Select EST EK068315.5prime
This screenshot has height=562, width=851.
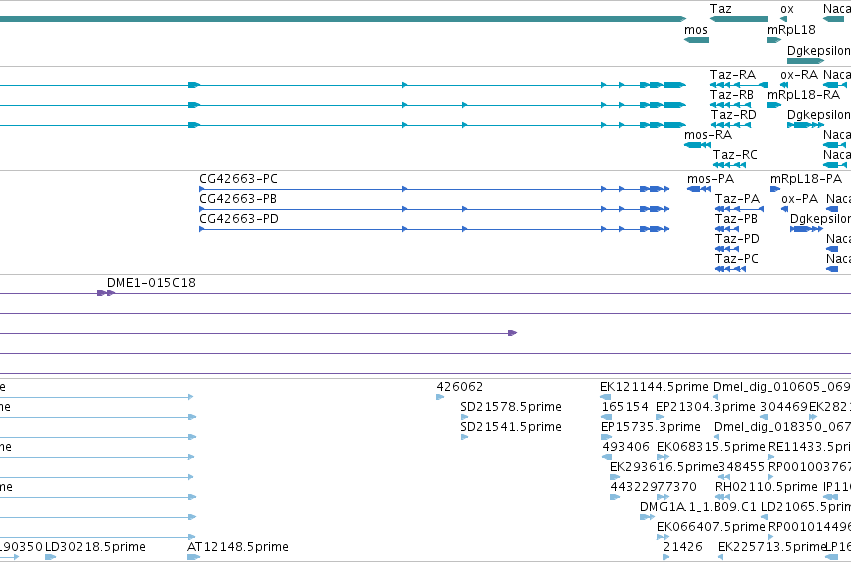tap(711, 447)
